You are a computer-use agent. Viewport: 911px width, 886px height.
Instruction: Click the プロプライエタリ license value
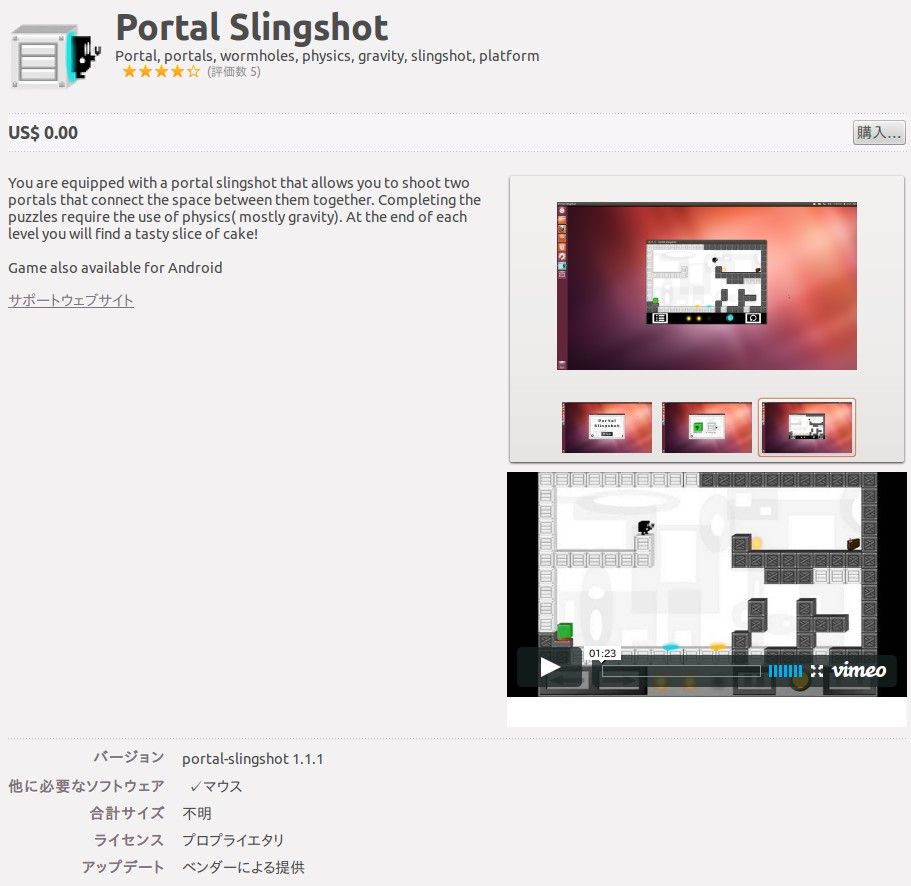pos(233,840)
